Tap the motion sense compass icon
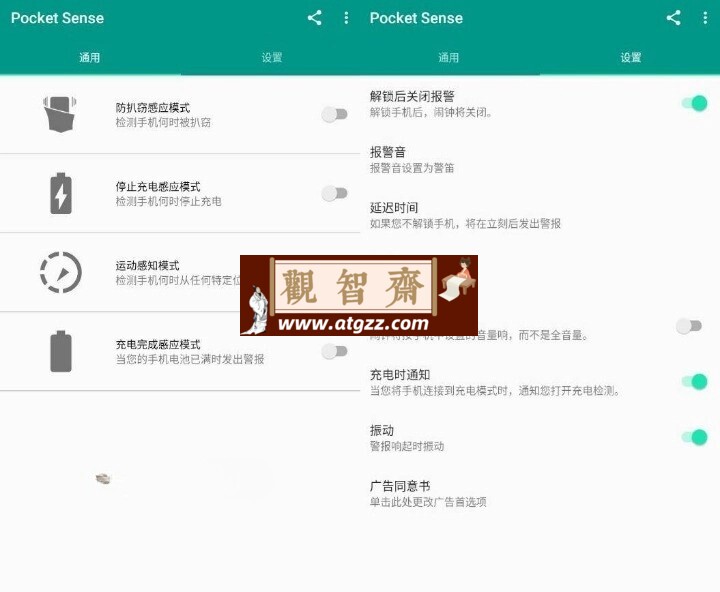This screenshot has width=720, height=592. (x=61, y=272)
